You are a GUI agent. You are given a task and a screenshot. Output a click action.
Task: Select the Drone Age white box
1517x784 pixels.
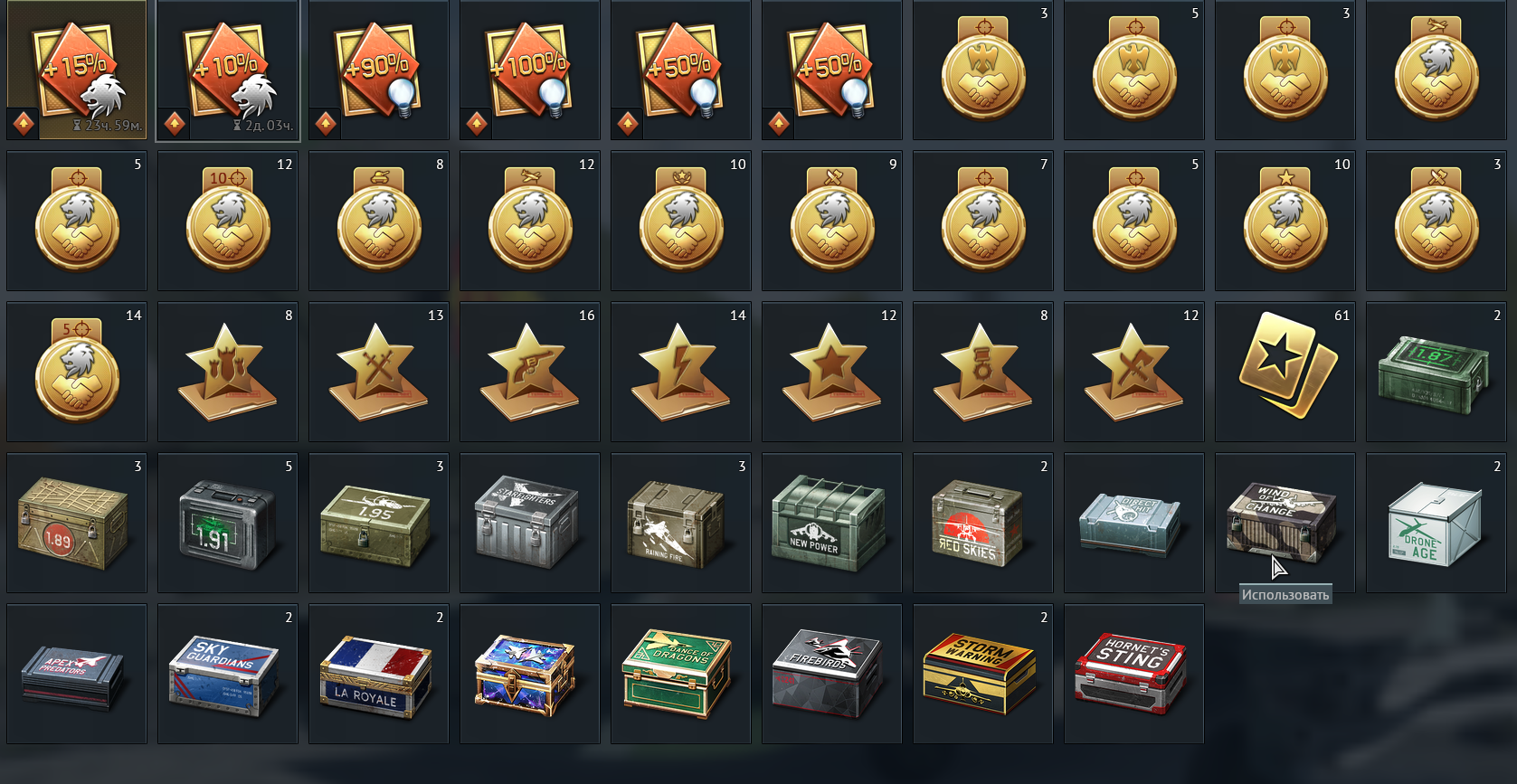[x=1436, y=523]
